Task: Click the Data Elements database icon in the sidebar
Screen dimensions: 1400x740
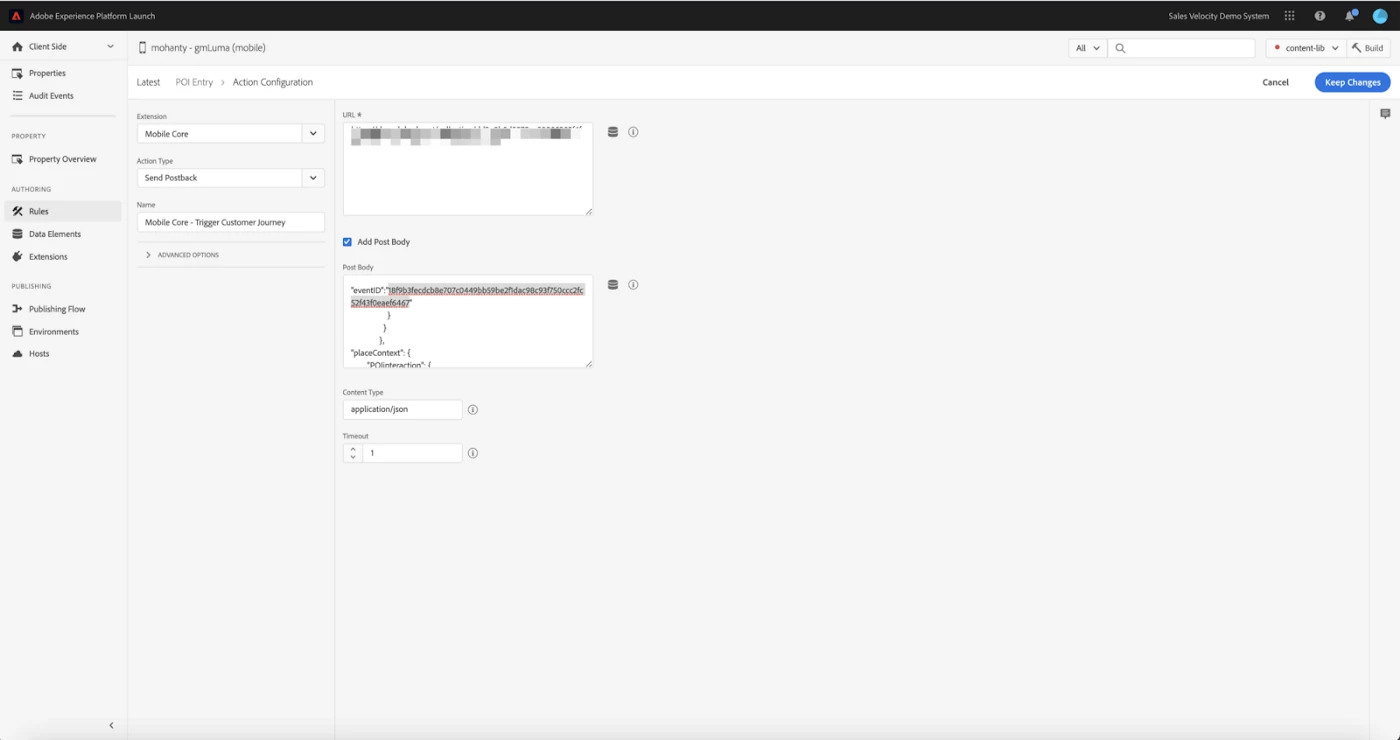Action: point(17,234)
